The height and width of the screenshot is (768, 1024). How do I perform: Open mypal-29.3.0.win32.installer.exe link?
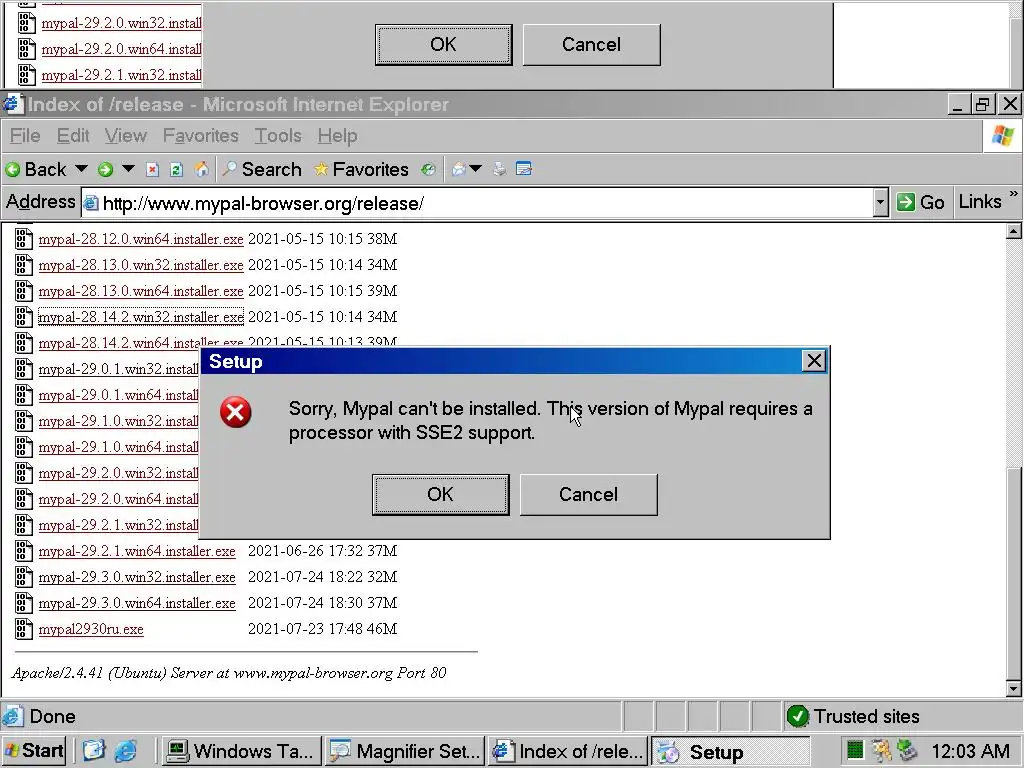pyautogui.click(x=136, y=577)
